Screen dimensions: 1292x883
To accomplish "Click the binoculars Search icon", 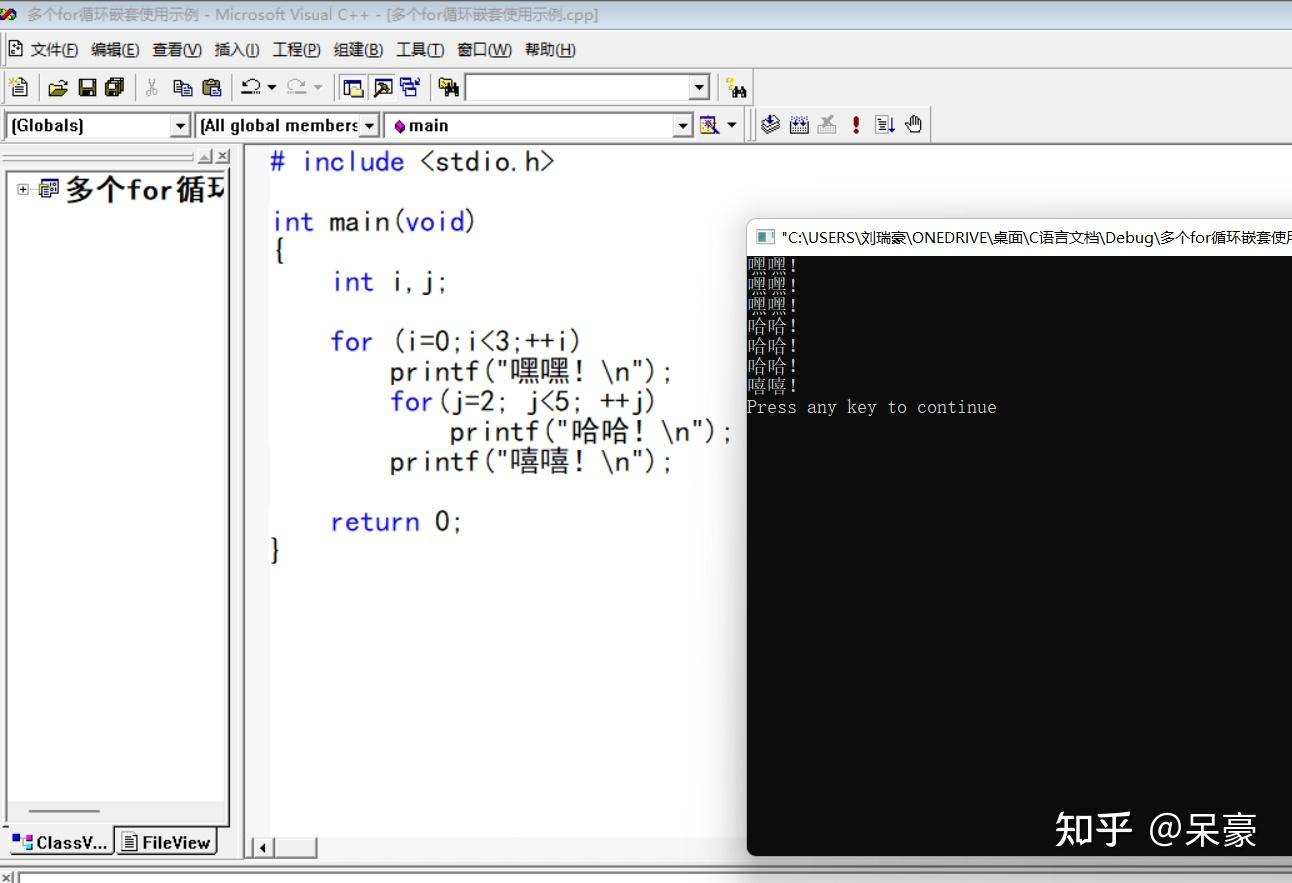I will [737, 88].
